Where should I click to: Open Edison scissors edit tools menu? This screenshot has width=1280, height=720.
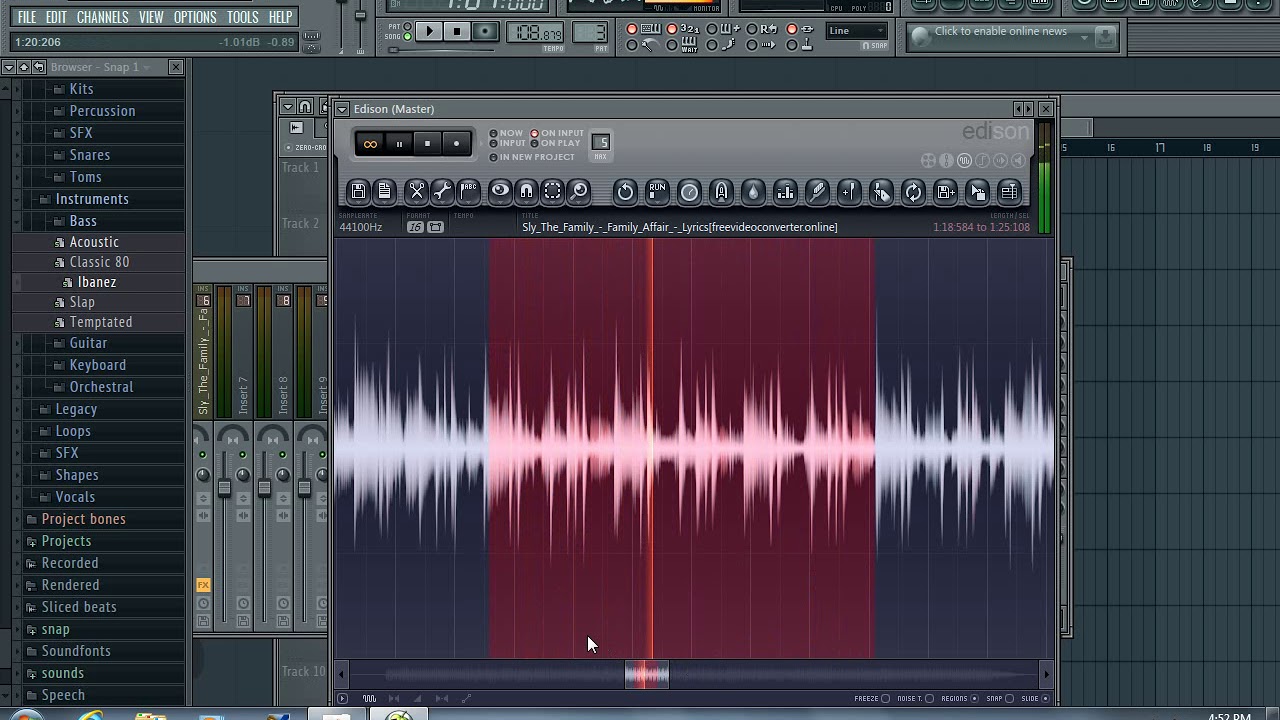[416, 191]
